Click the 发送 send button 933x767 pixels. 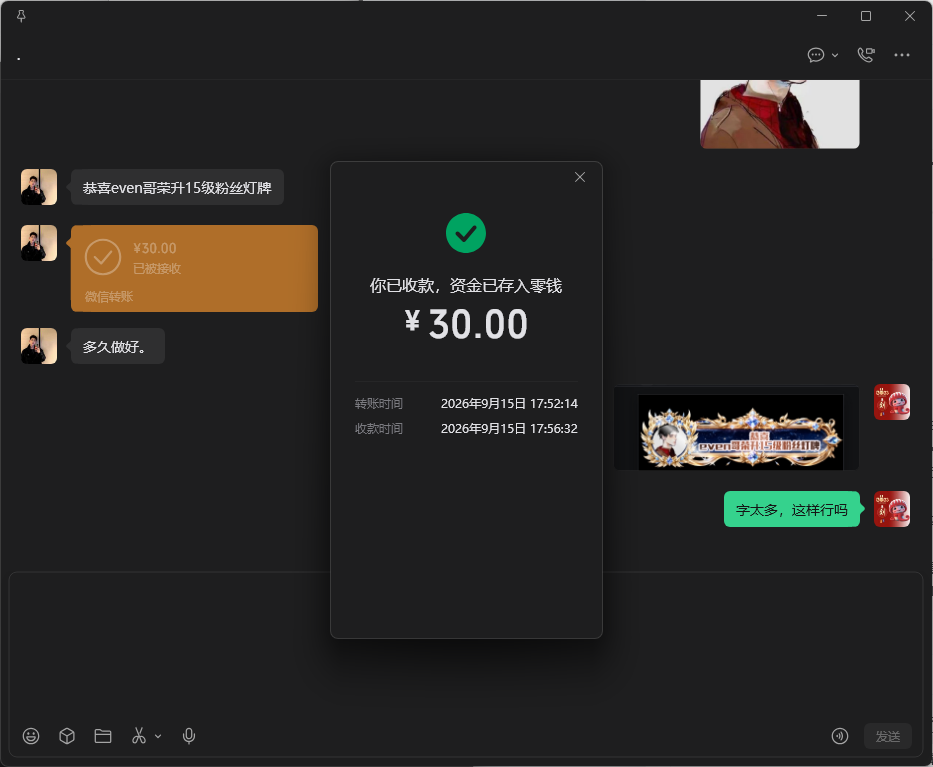(888, 736)
